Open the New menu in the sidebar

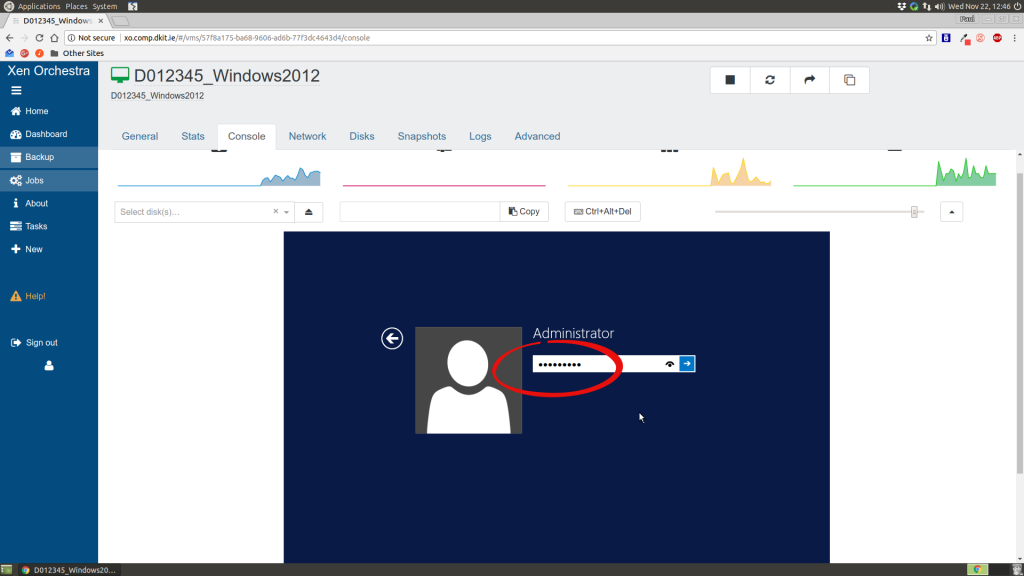click(x=49, y=249)
